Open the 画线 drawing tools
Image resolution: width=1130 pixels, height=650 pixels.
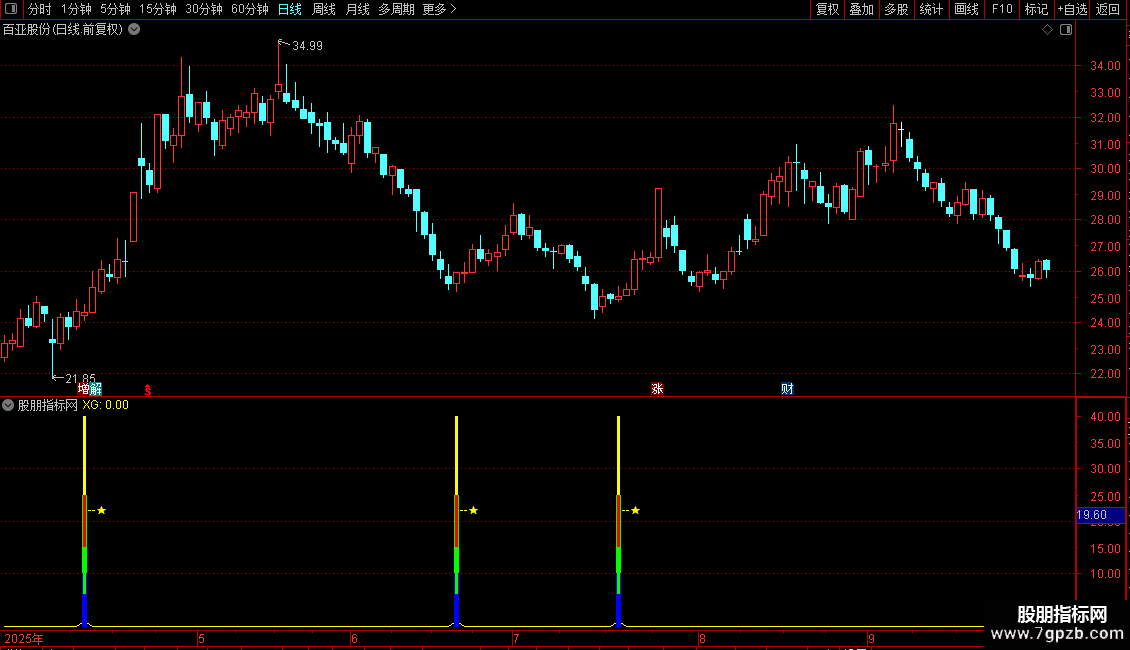tap(966, 9)
